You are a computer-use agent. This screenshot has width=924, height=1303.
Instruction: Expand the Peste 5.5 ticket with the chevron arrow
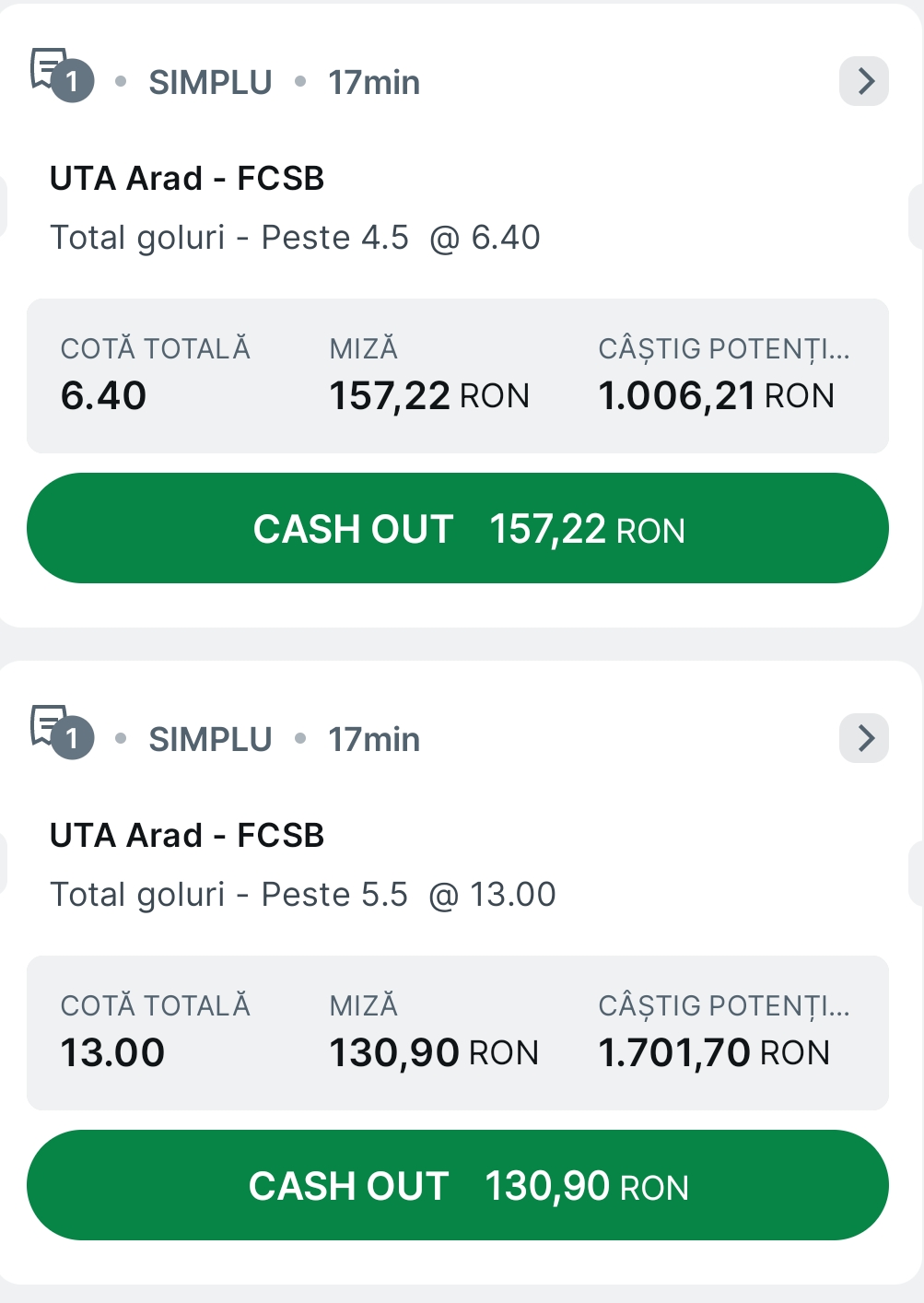864,738
